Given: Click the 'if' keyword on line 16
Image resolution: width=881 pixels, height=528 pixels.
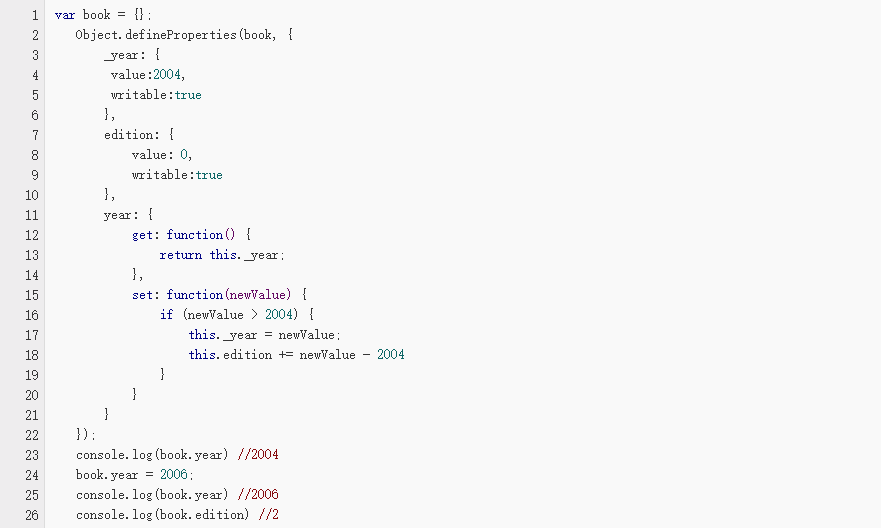Looking at the screenshot, I should pyautogui.click(x=166, y=315).
